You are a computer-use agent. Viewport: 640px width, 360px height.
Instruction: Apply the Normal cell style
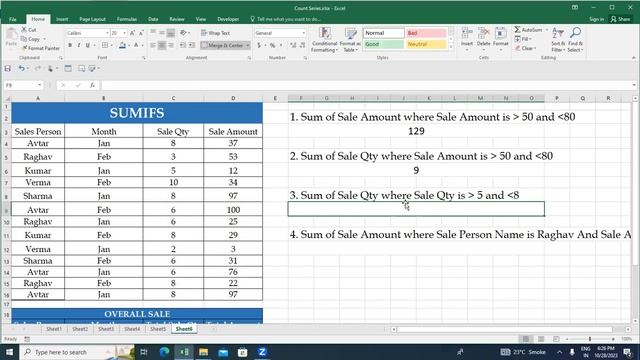384,33
